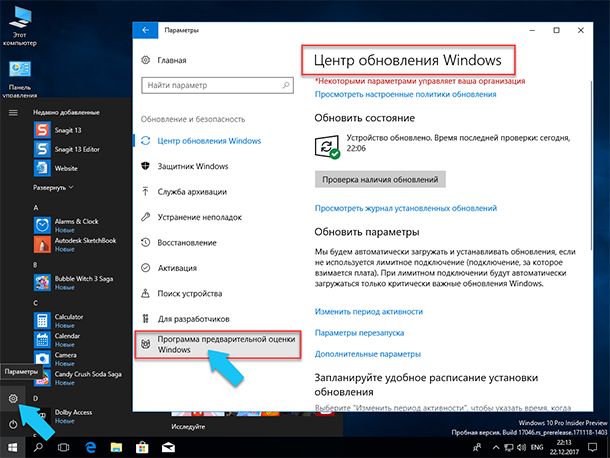Open taskbar Search magnifier
This screenshot has height=458, width=610.
pyautogui.click(x=38, y=447)
